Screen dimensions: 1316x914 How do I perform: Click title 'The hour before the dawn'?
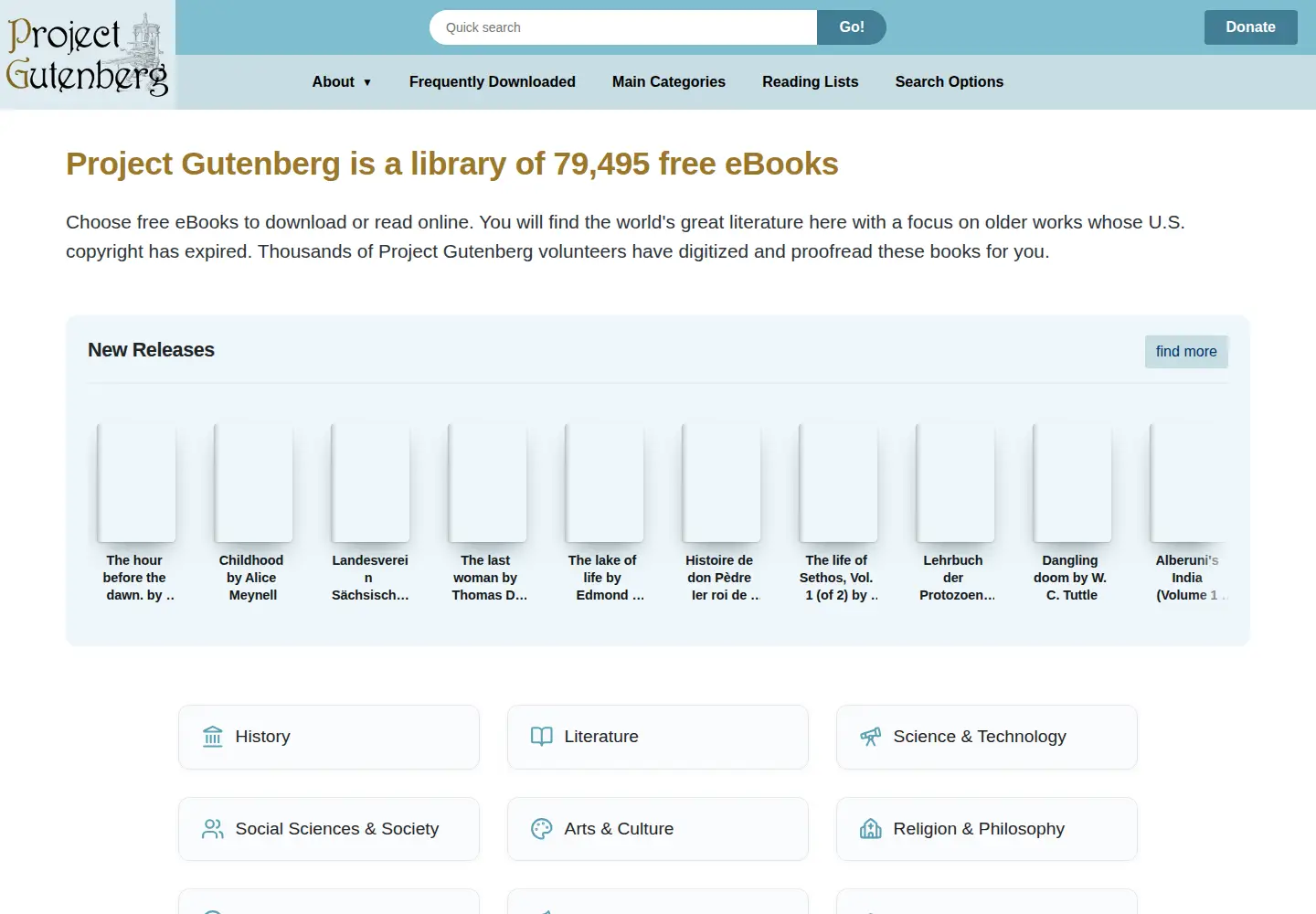click(x=136, y=578)
